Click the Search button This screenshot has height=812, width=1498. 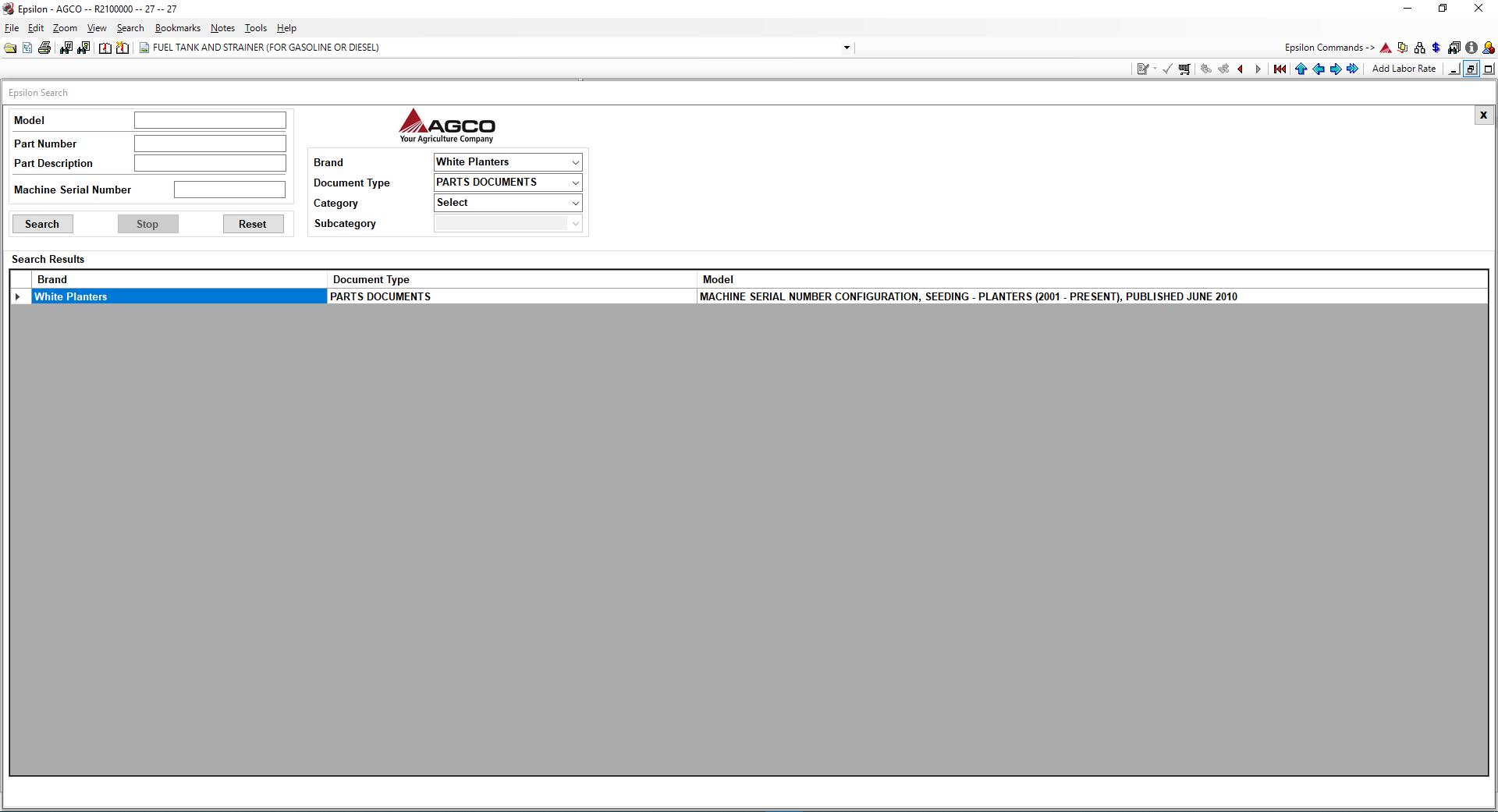pyautogui.click(x=42, y=224)
